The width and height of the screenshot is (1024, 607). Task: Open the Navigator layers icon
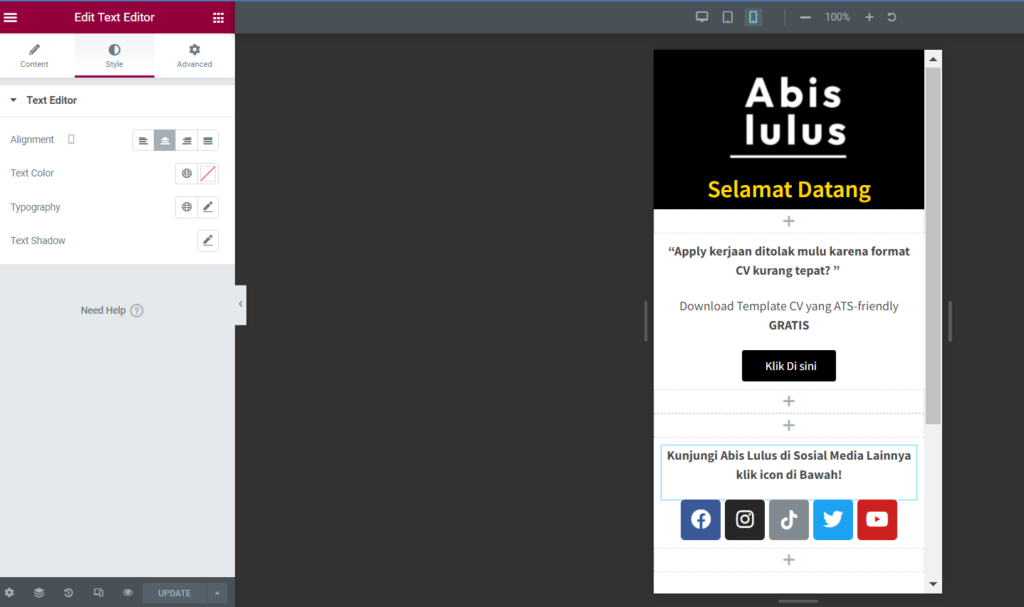tap(39, 593)
